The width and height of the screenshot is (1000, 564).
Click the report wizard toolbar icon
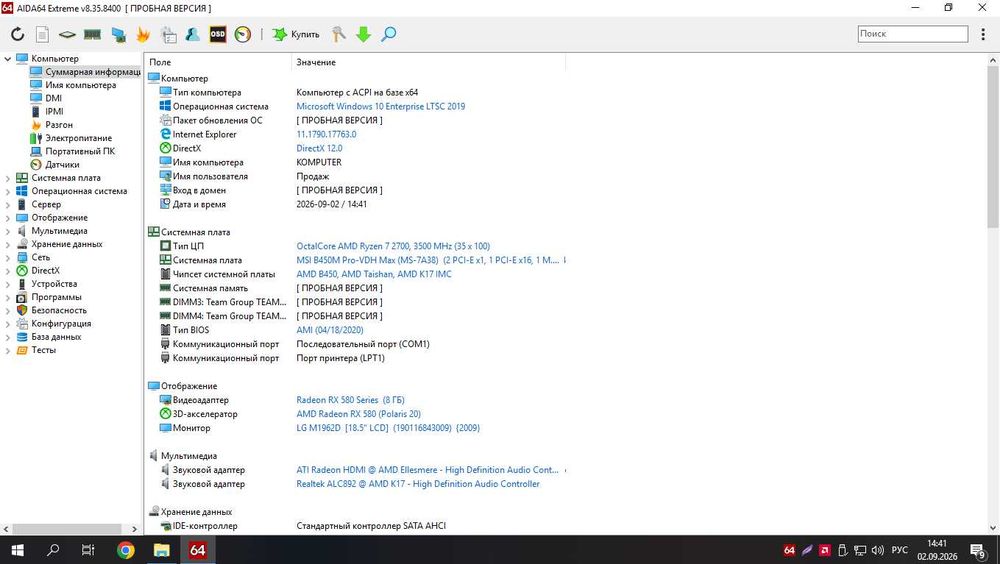pos(168,34)
